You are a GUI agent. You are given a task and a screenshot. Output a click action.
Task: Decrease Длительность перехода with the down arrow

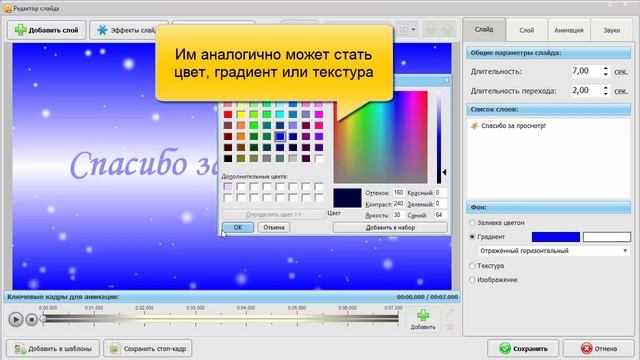(606, 93)
